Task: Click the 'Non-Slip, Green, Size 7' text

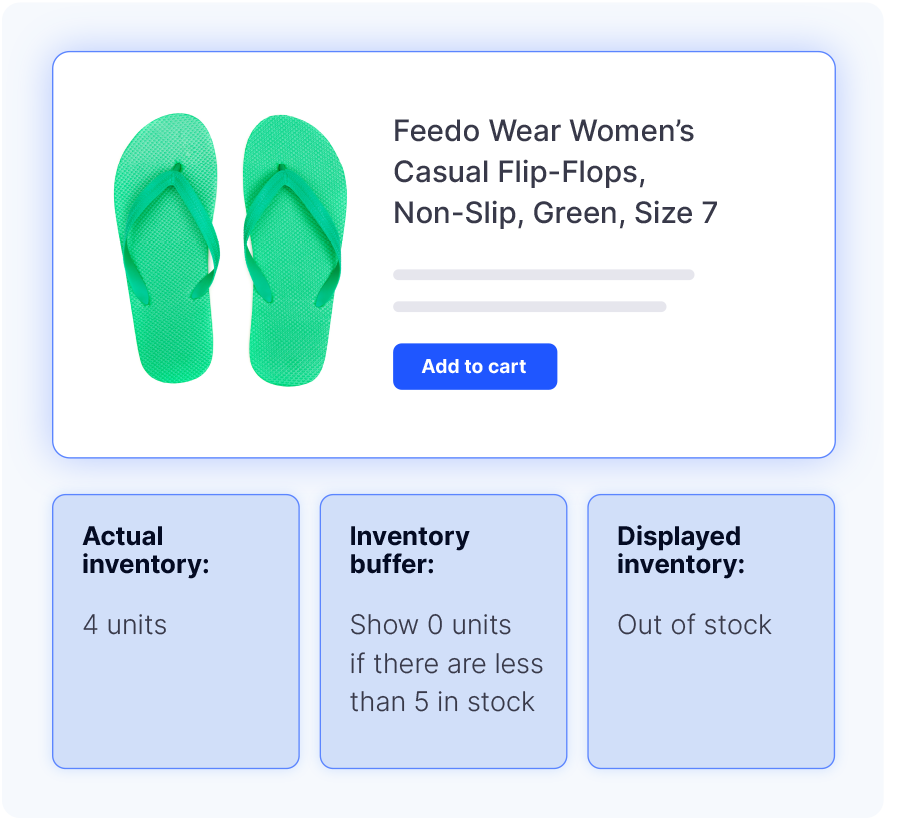Action: click(555, 213)
